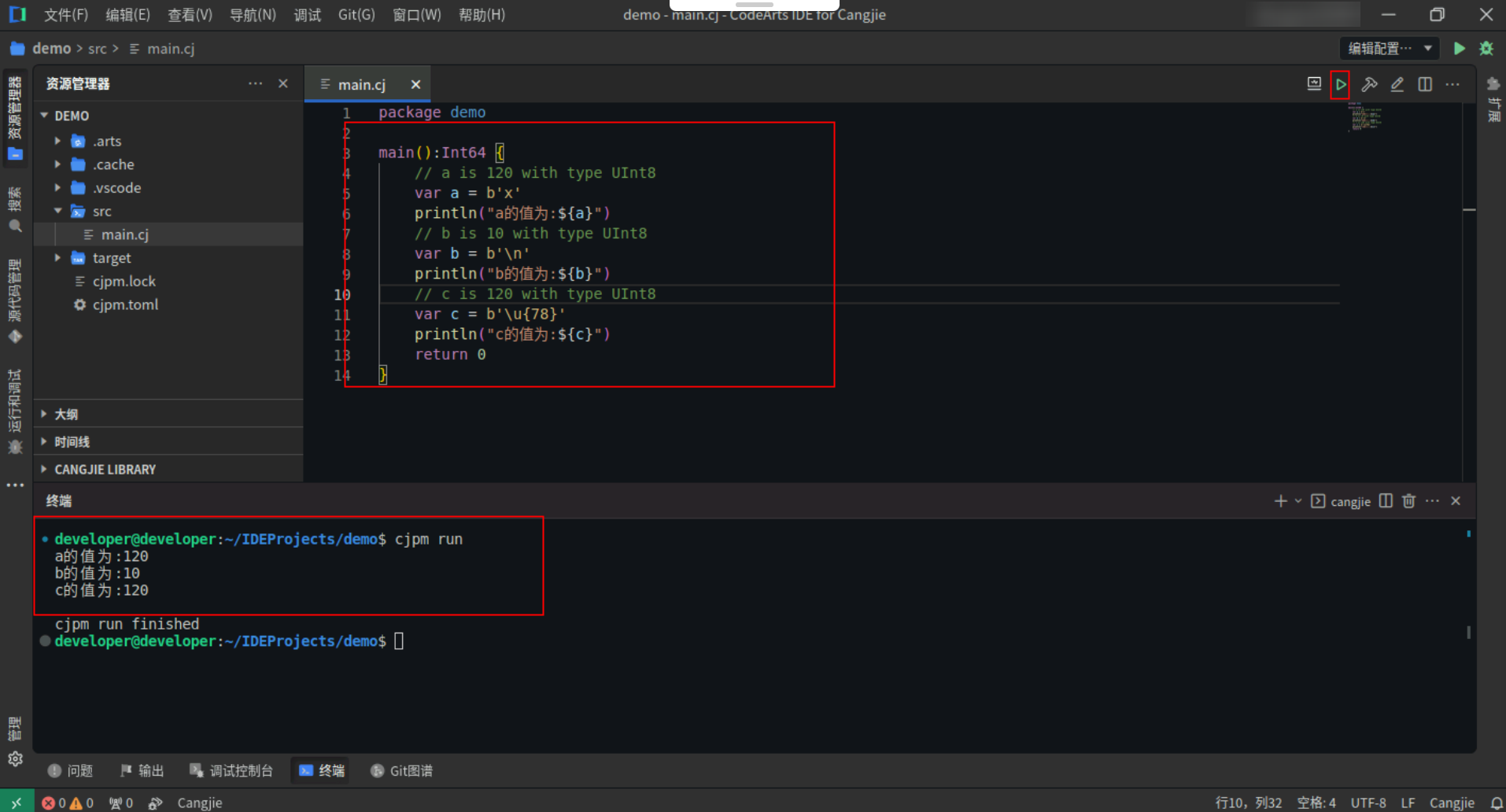Switch to the 问题 problems tab
Image resolution: width=1506 pixels, height=812 pixels.
71,770
